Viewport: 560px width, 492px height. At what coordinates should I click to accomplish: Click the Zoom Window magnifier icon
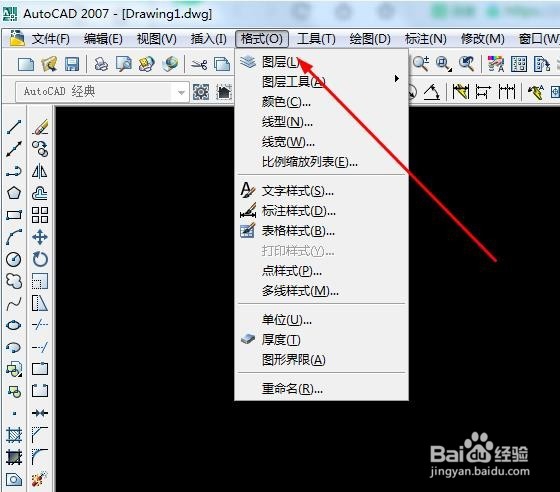tap(444, 64)
